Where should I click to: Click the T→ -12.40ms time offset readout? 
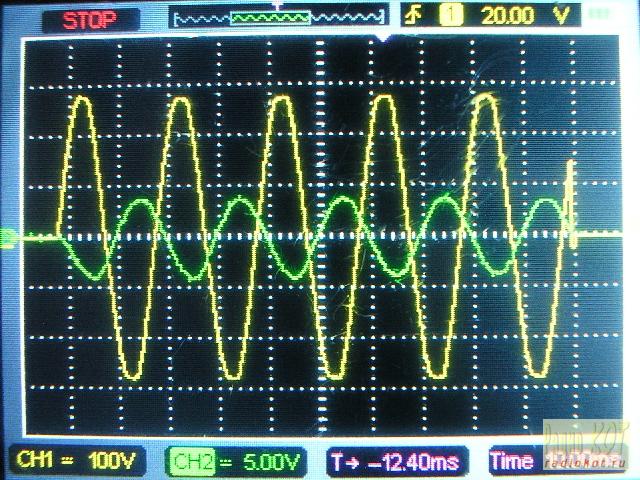click(x=398, y=461)
